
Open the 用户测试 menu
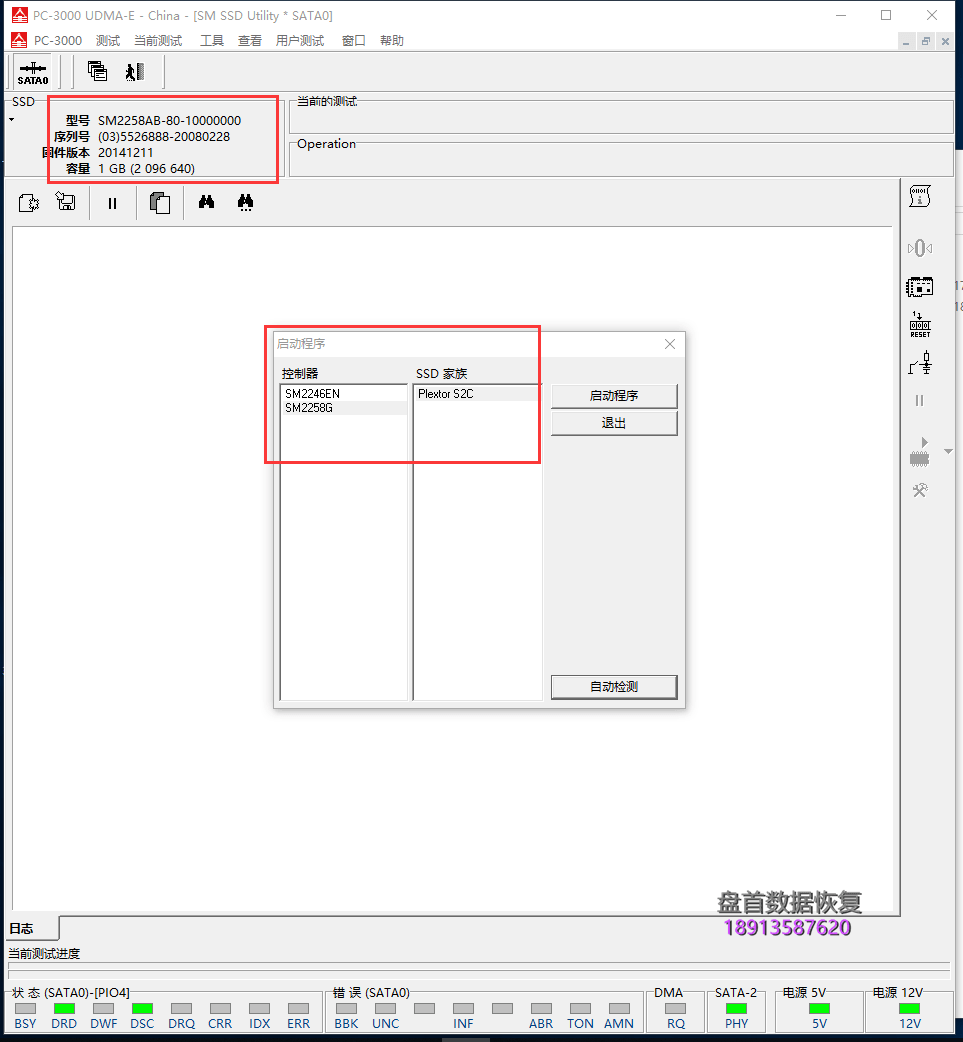tap(300, 41)
